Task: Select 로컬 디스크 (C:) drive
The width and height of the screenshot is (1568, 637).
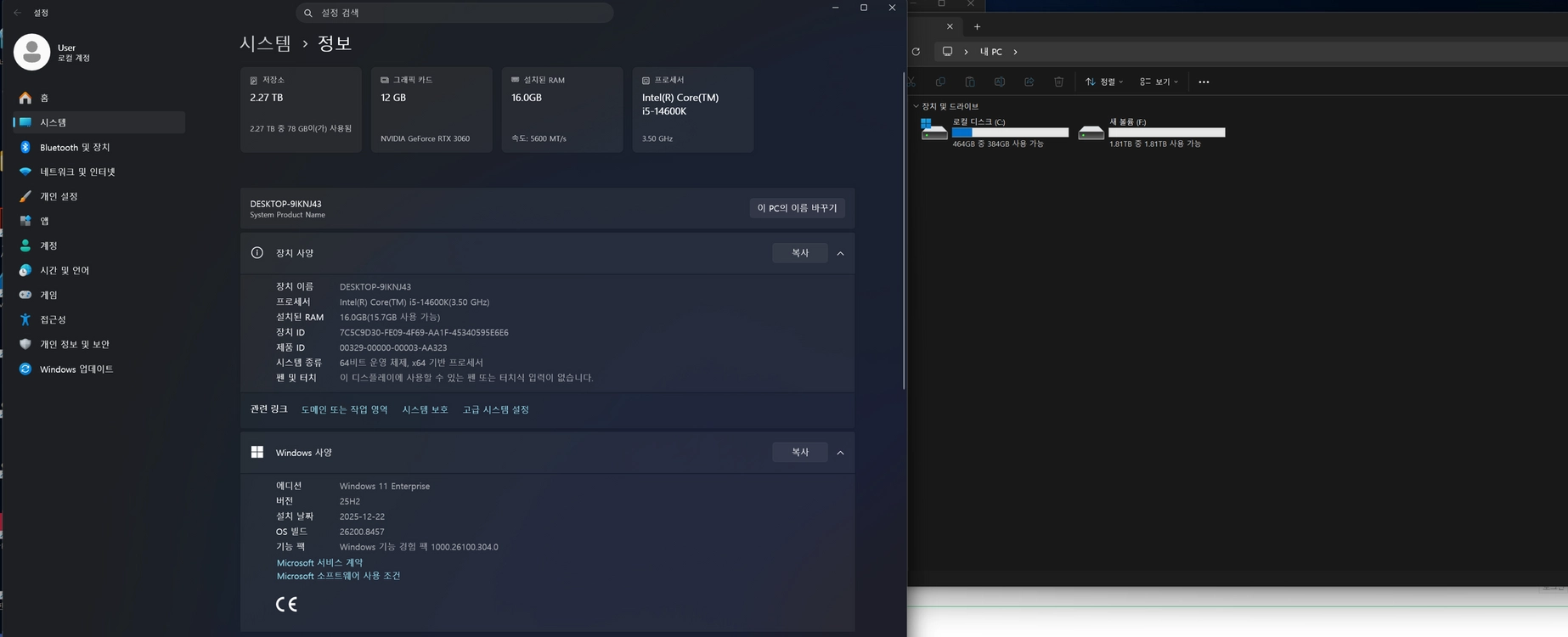Action: [x=995, y=132]
